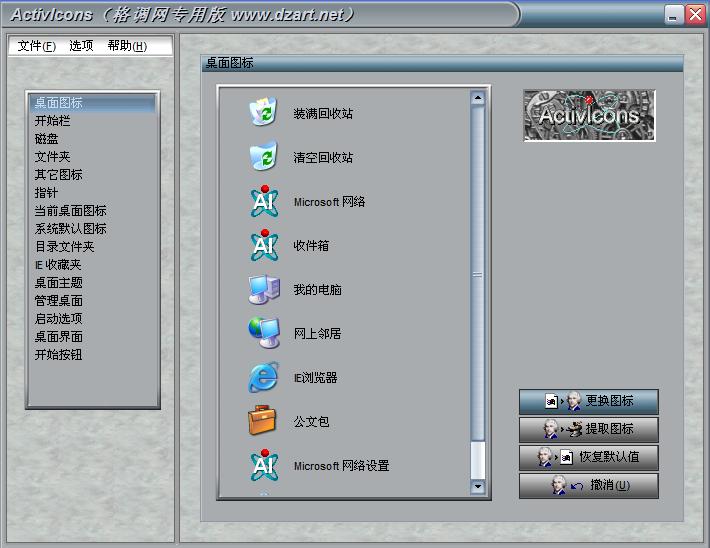Select 启动选项 in the category list

point(93,319)
